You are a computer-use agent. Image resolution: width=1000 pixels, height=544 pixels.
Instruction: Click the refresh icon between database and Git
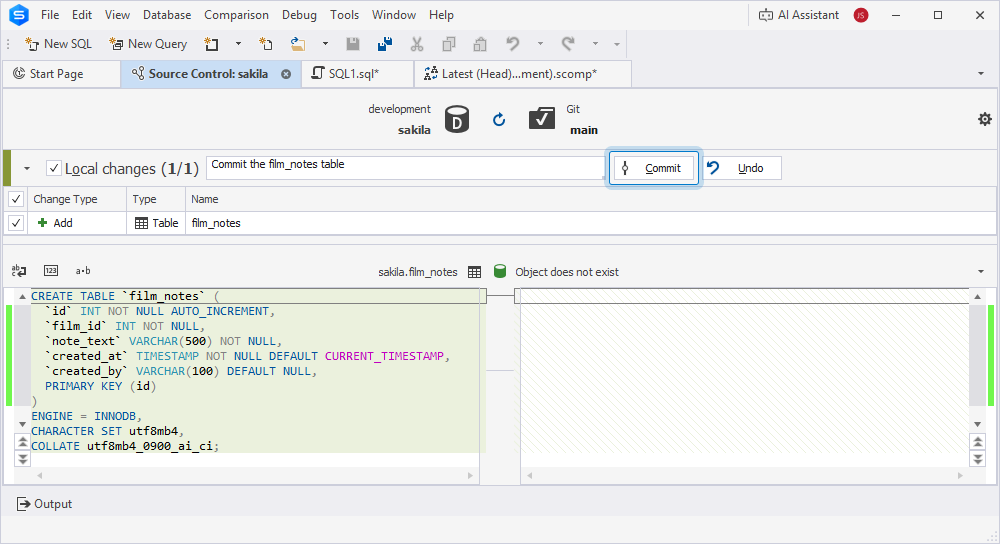(499, 119)
